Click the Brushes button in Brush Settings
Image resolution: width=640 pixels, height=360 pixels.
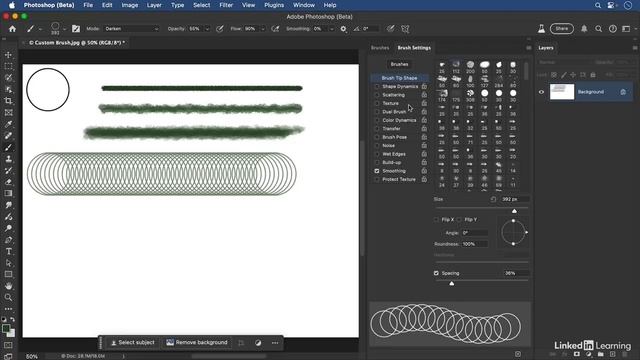pyautogui.click(x=399, y=64)
